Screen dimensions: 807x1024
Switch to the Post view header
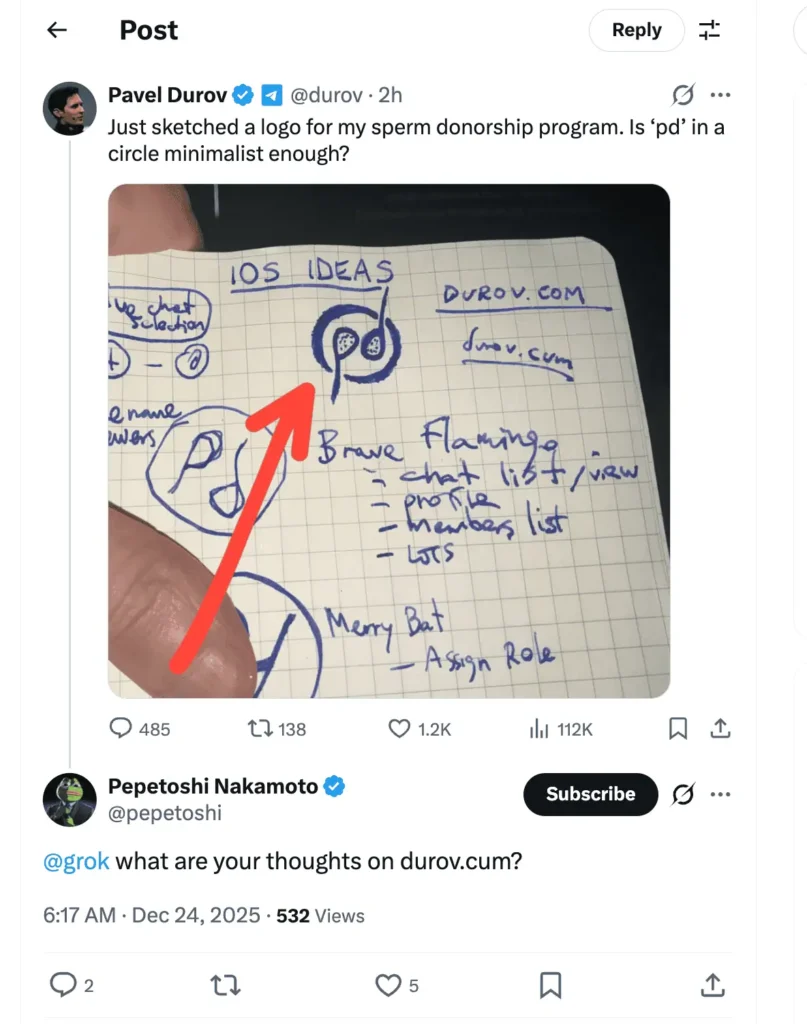click(x=148, y=30)
